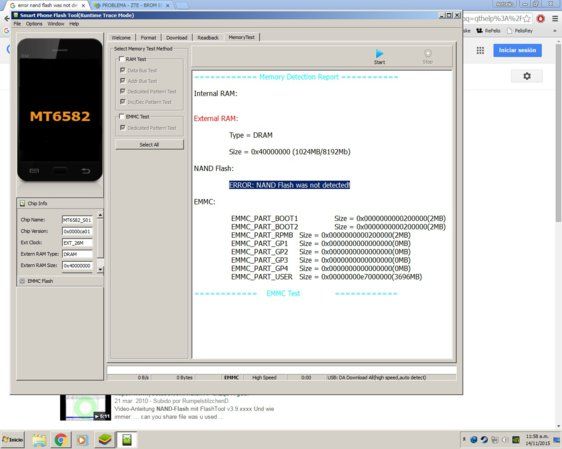Switch to the Readback tab
562x449 pixels.
click(208, 38)
